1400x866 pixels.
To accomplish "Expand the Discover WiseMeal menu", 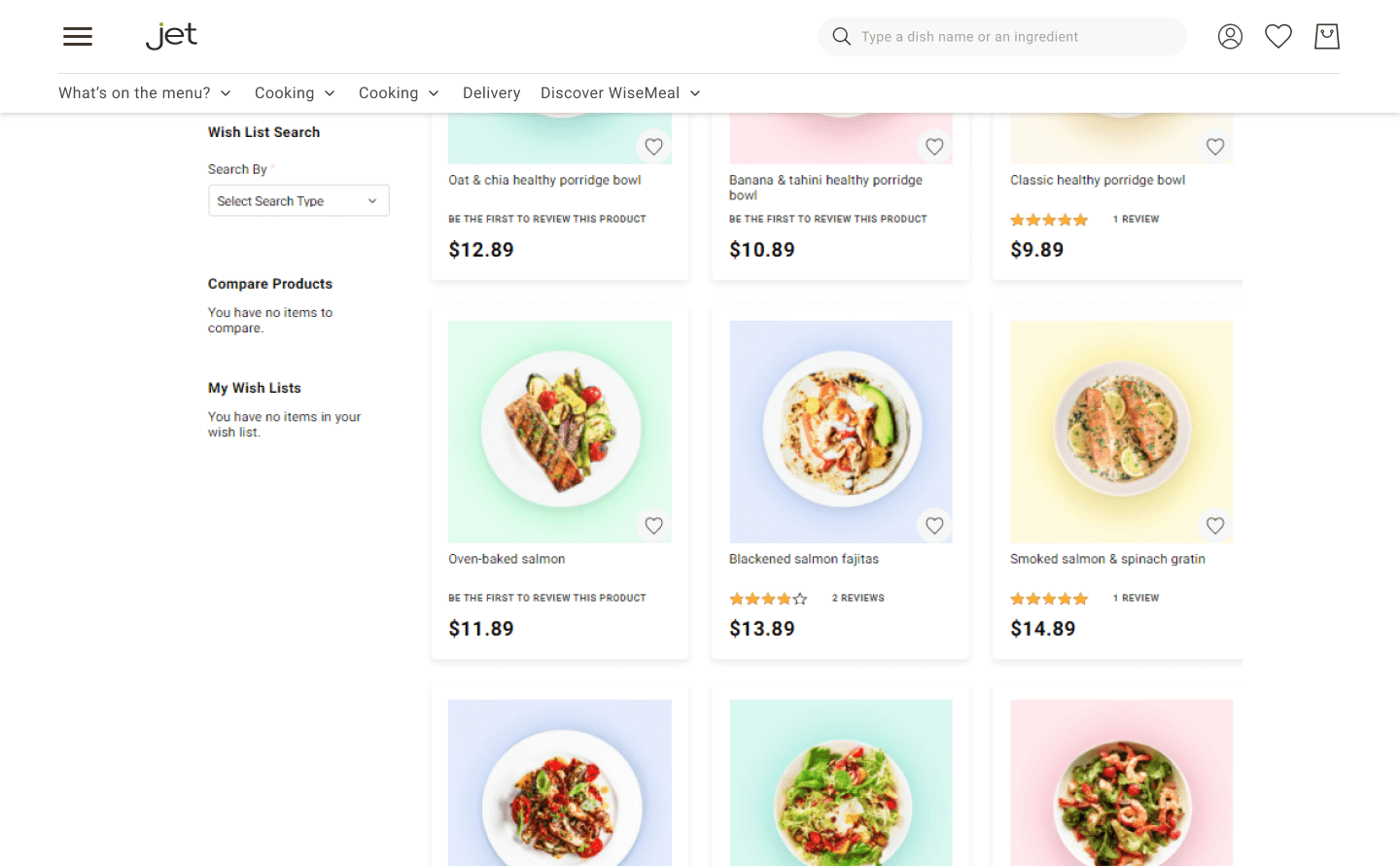I will click(x=620, y=93).
